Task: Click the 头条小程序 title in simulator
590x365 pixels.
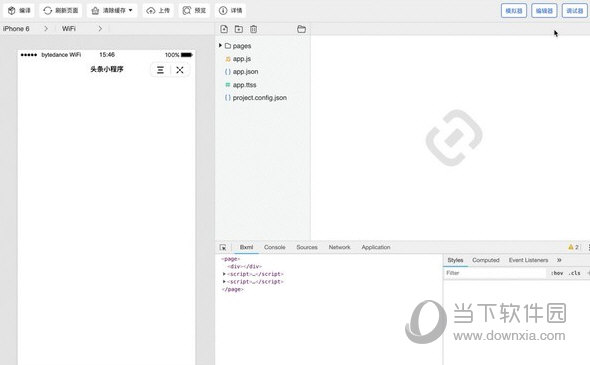Action: pos(107,69)
